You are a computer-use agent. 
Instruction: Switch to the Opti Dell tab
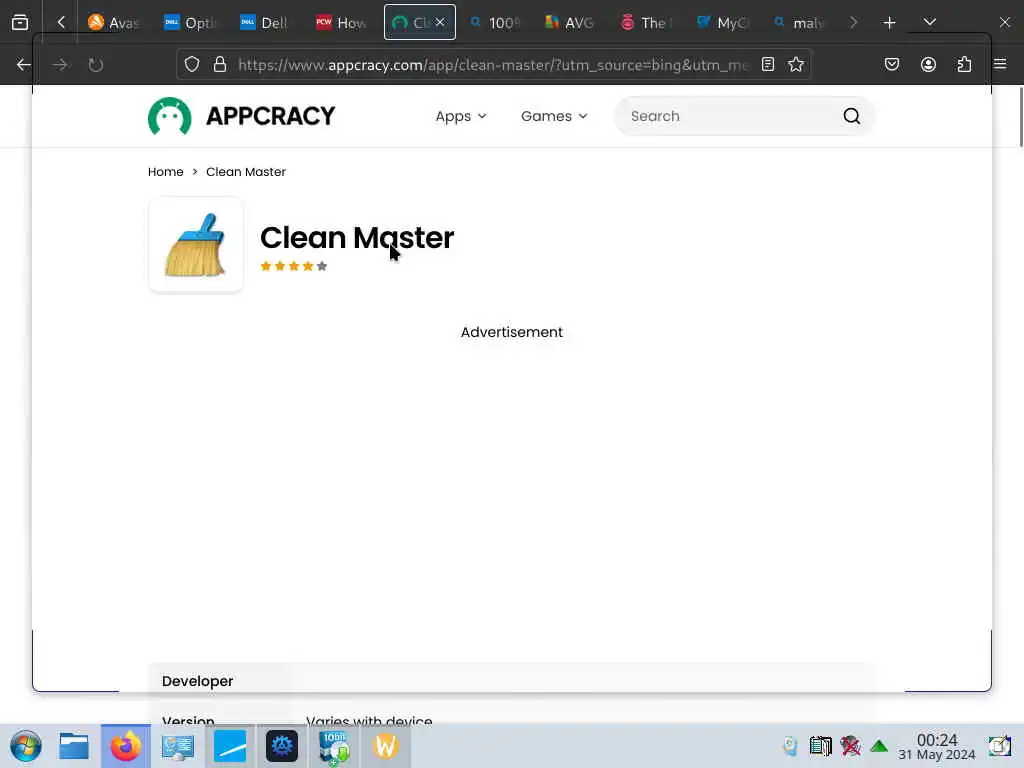coord(189,22)
